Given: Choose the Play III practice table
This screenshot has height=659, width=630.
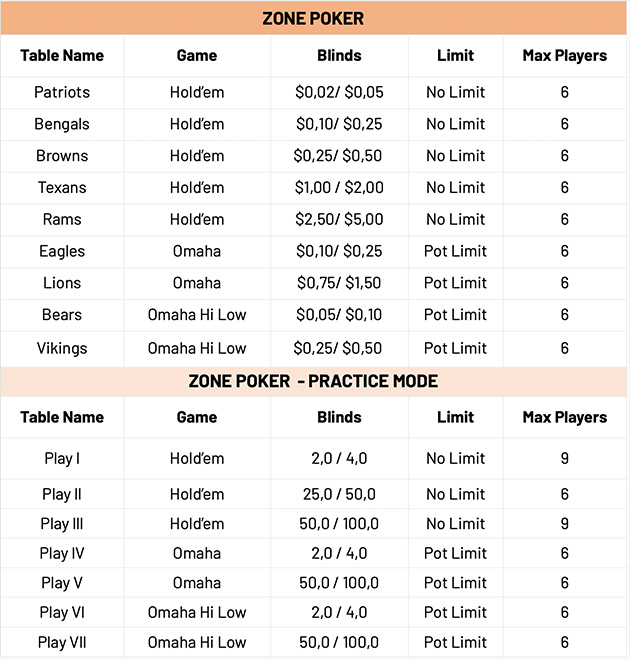Looking at the screenshot, I should [x=62, y=524].
